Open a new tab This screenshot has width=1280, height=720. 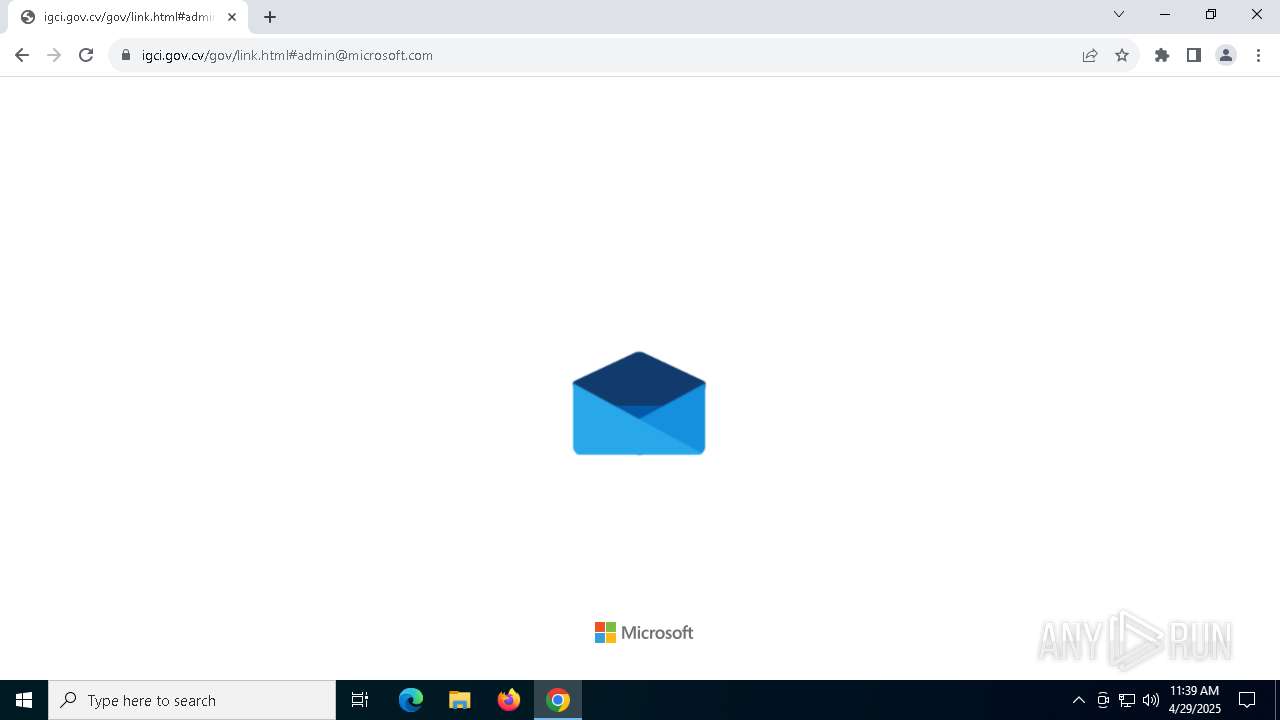pyautogui.click(x=270, y=17)
